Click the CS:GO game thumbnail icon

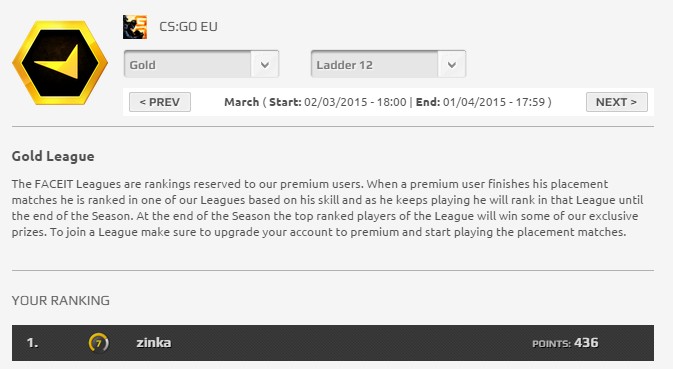coord(135,27)
